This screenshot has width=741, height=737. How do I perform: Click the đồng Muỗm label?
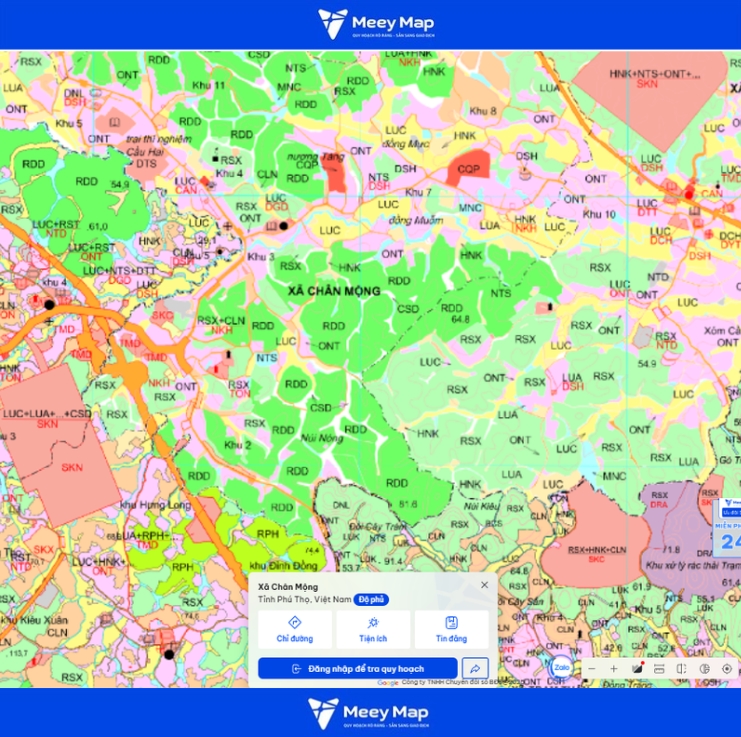(416, 220)
